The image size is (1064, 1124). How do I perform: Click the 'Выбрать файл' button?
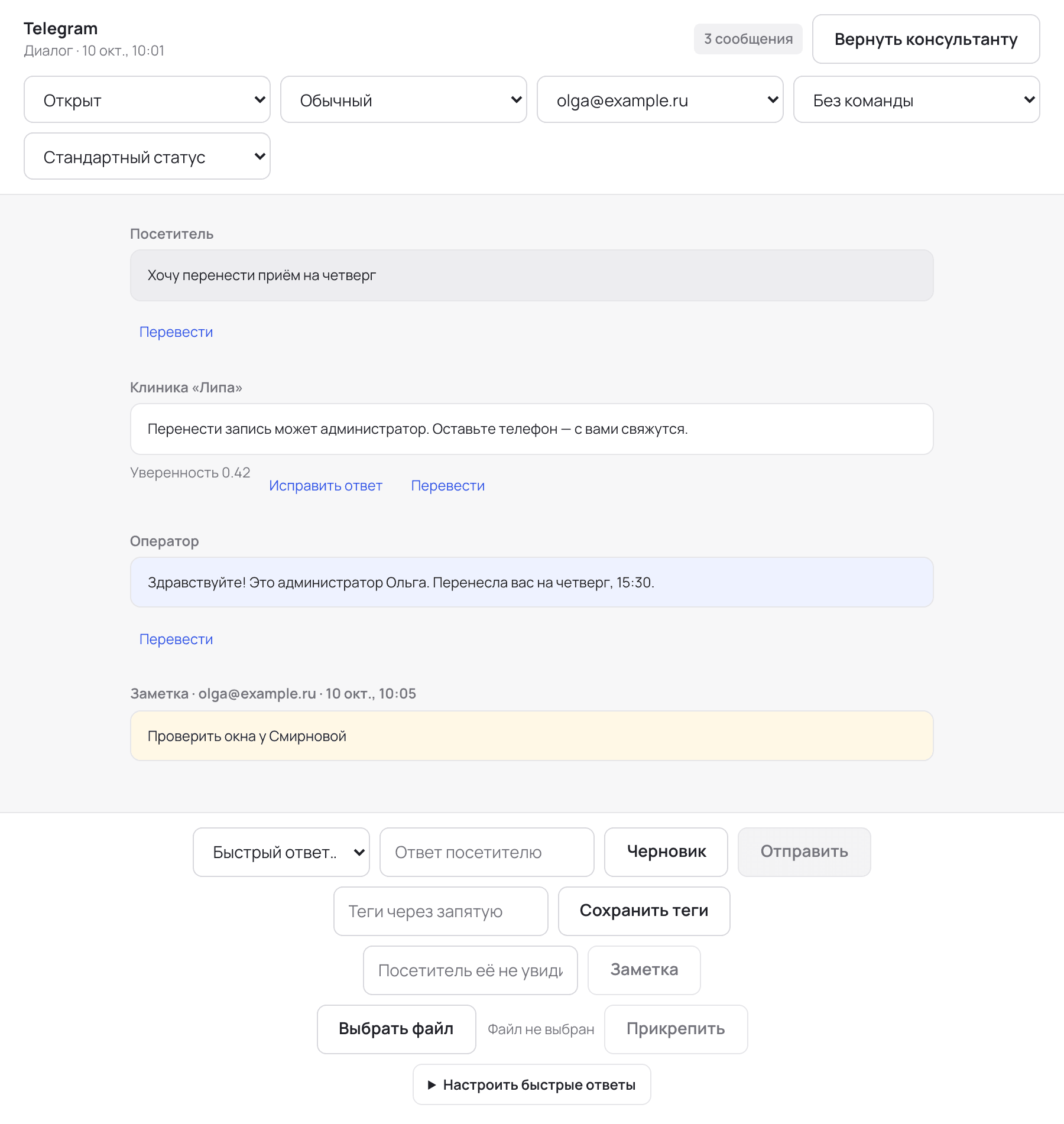[397, 1029]
